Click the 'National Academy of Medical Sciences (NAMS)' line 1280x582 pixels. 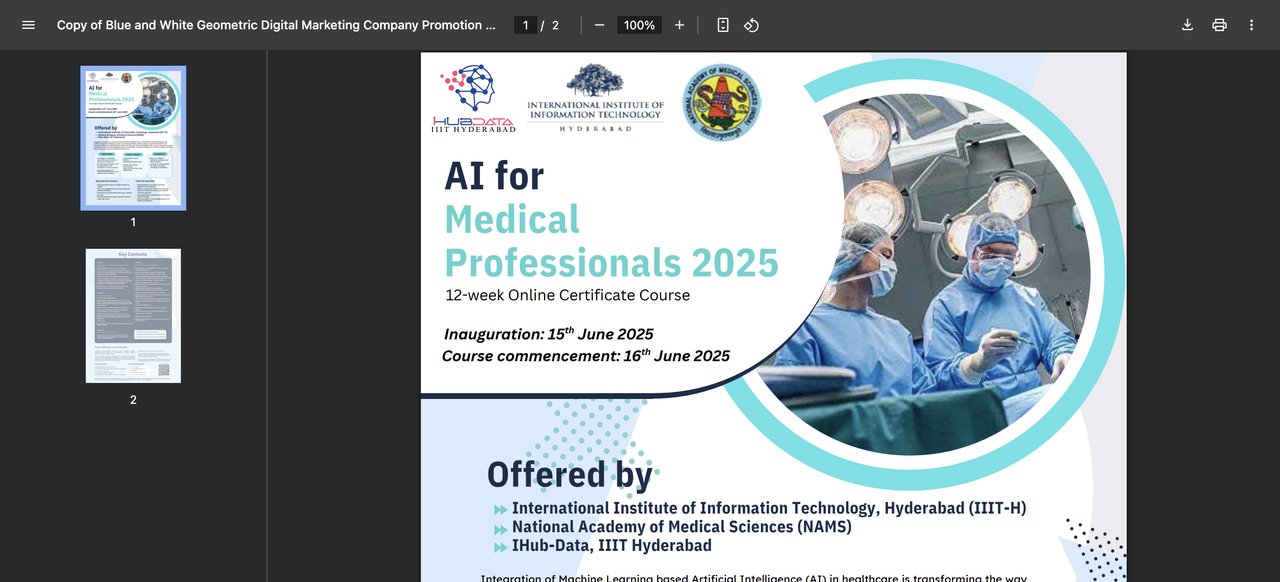tap(682, 527)
